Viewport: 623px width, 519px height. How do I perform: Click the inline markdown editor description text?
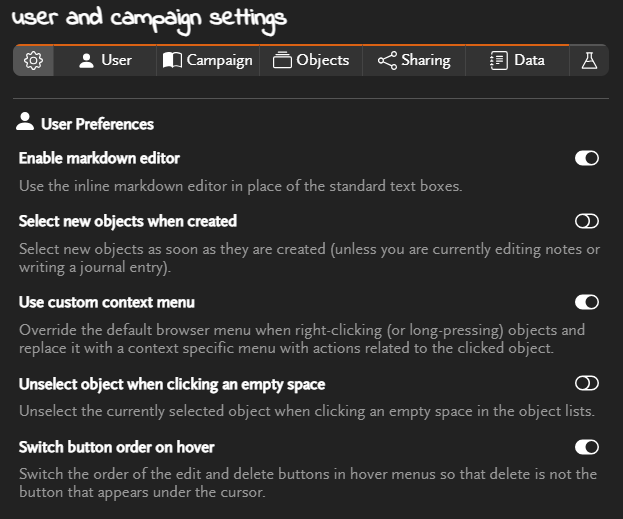point(240,186)
